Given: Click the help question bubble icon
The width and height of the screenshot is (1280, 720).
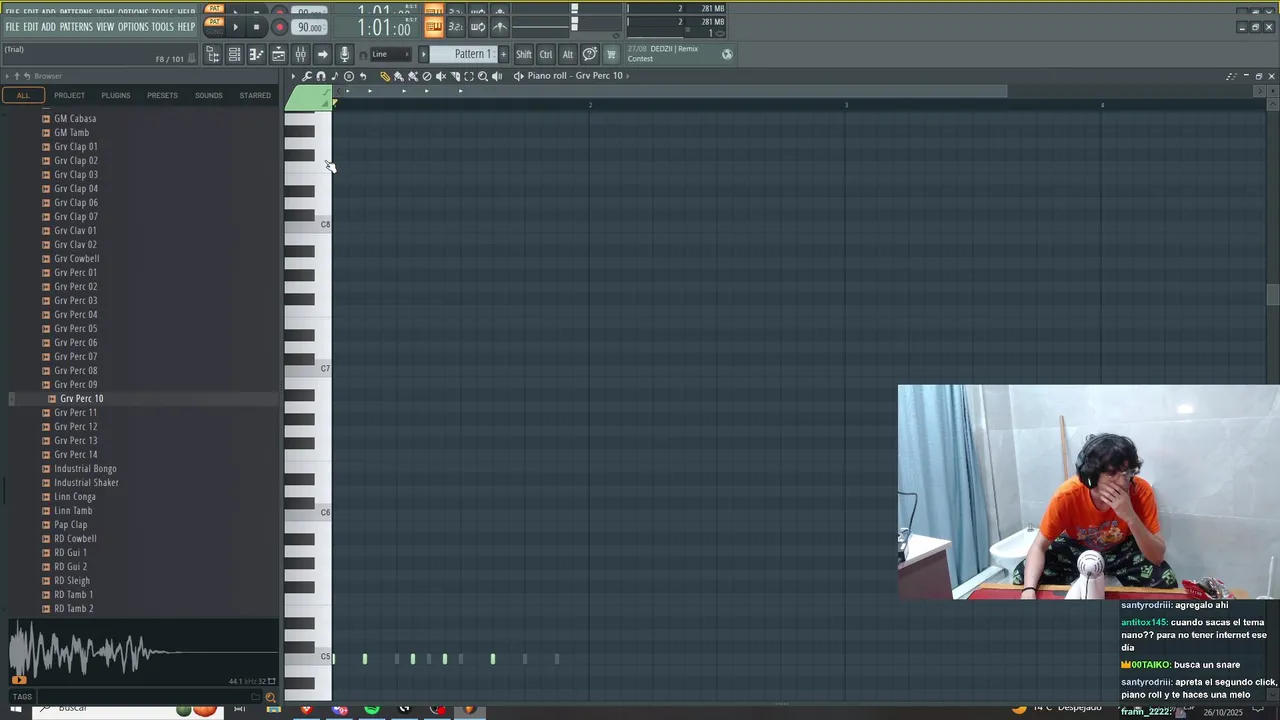Looking at the screenshot, I should pos(590,54).
